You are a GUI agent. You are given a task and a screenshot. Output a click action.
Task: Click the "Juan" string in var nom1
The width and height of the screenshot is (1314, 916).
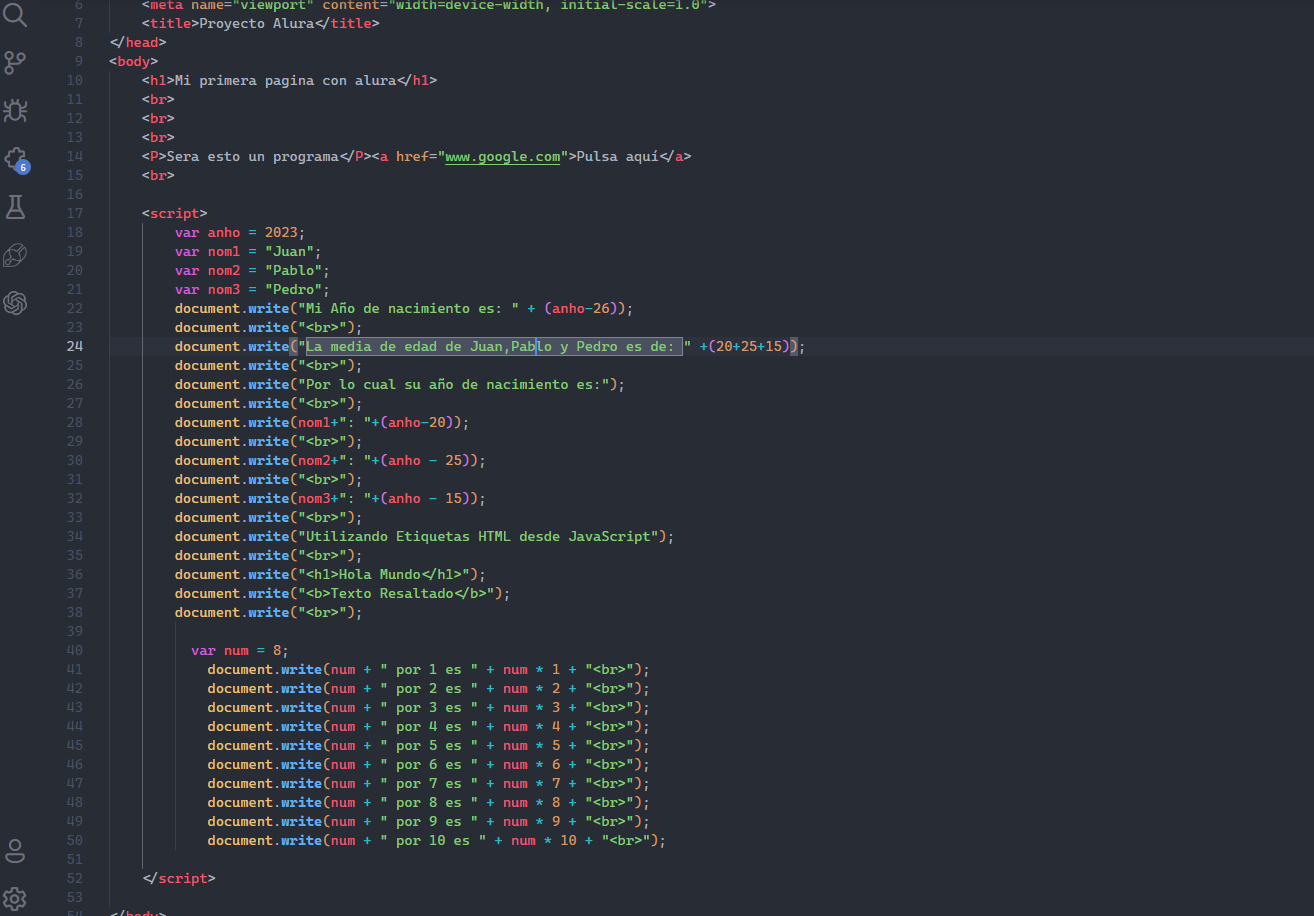click(x=290, y=251)
